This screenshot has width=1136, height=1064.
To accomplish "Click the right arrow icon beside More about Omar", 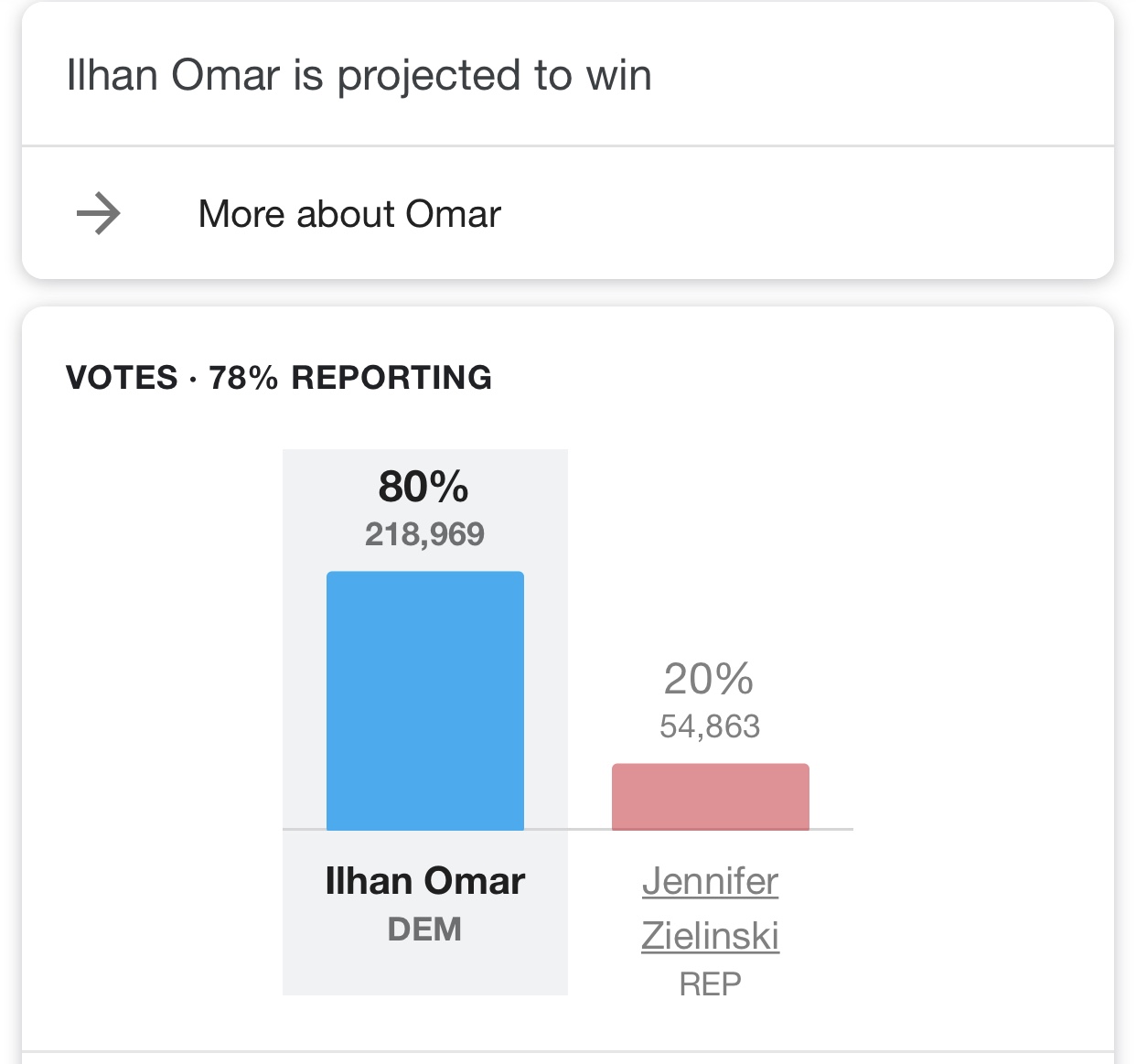I will 98,214.
